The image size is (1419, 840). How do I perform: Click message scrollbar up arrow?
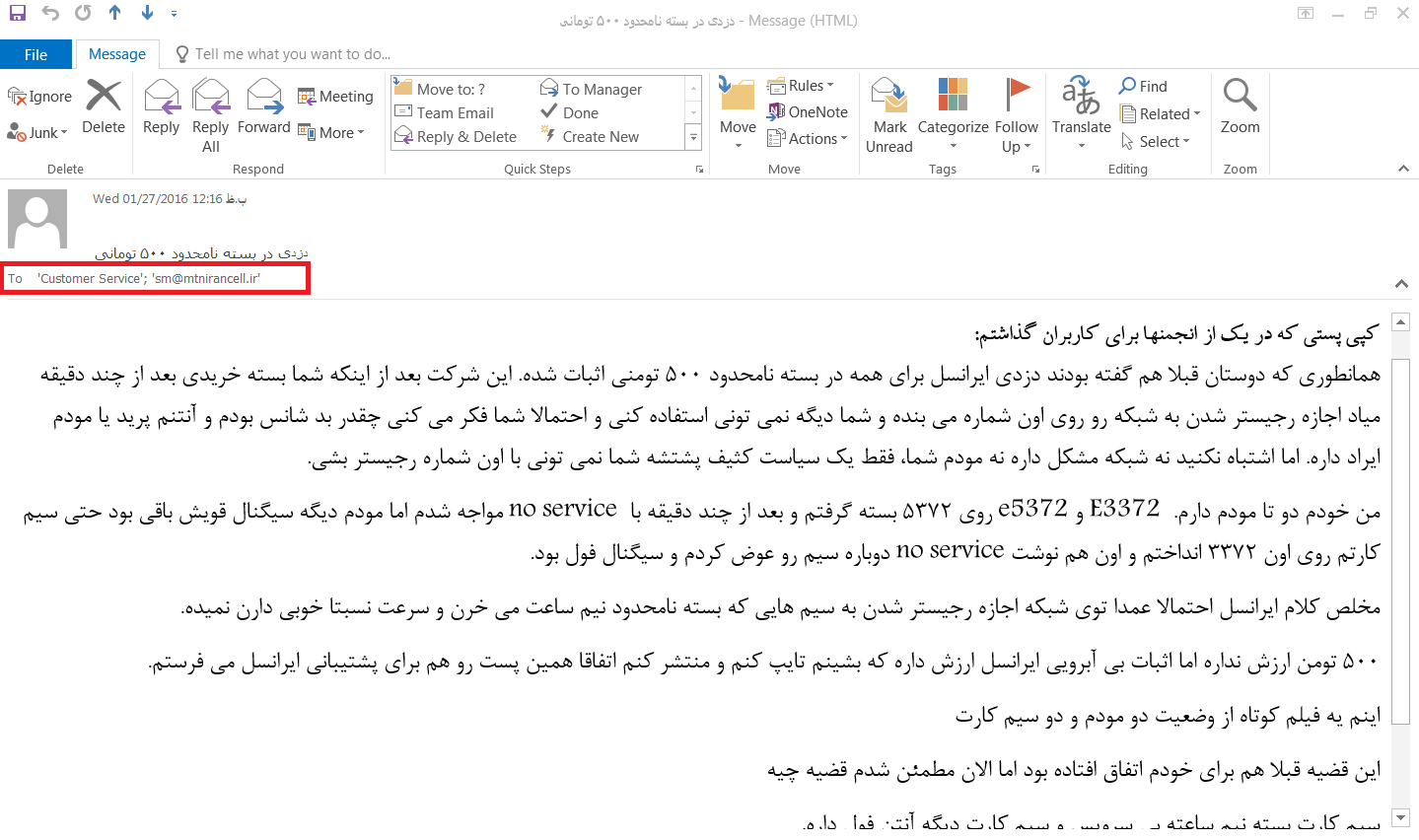coord(1400,321)
